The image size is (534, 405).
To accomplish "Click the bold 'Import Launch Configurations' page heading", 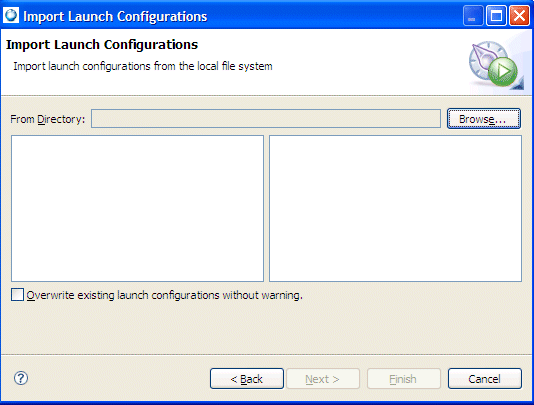I will coord(102,45).
